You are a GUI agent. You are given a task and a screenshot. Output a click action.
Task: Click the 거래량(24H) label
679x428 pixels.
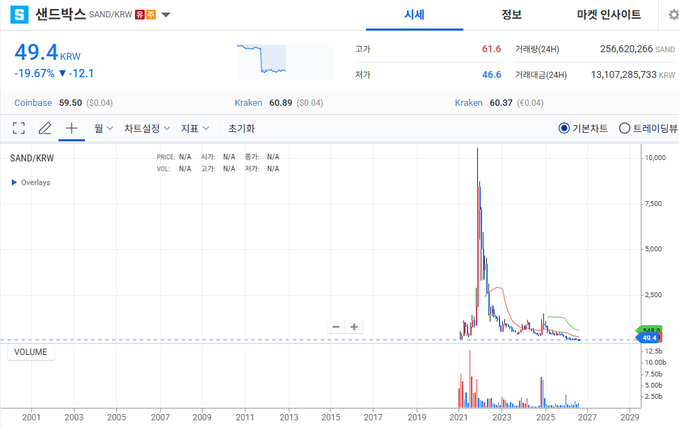(537, 49)
